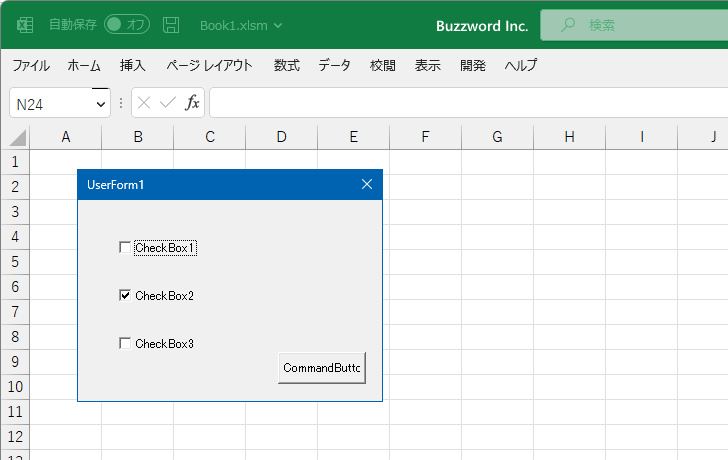This screenshot has height=460, width=728.
Task: Select column C header
Action: [209, 137]
